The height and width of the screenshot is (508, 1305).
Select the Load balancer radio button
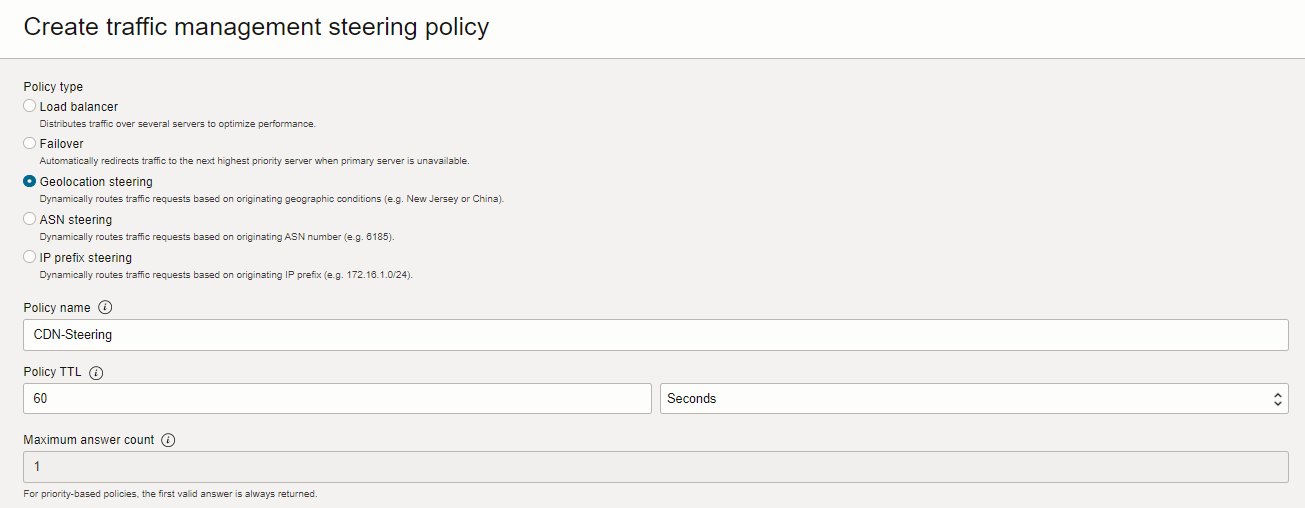30,106
